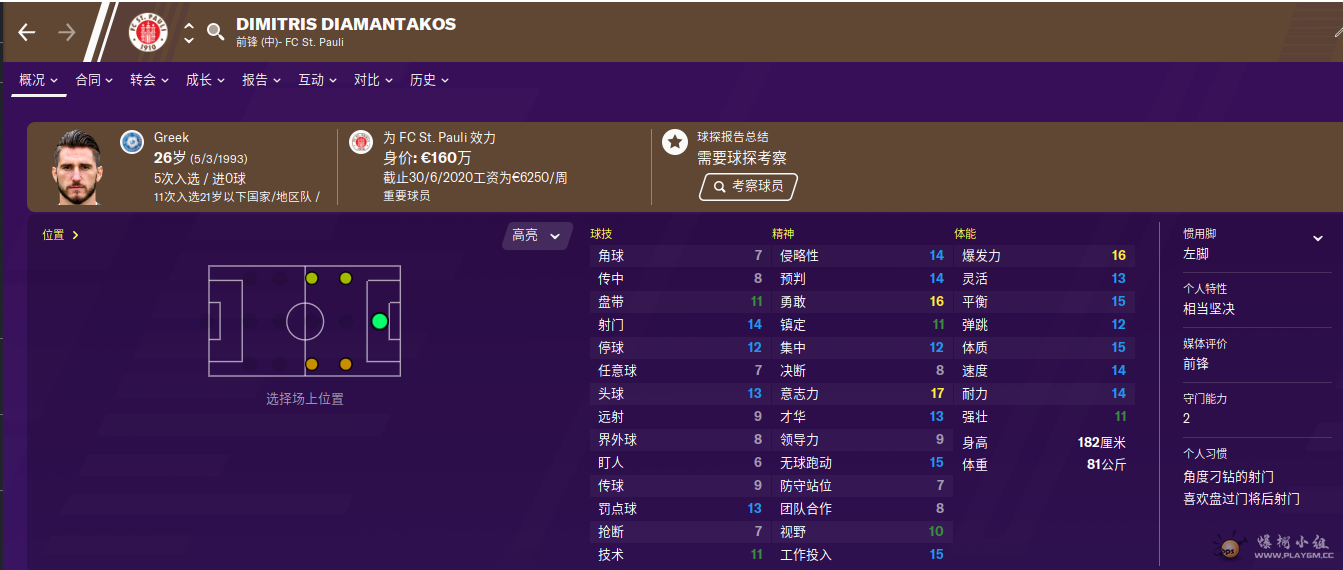Select the lower-right orange position dot
Image resolution: width=1343 pixels, height=570 pixels.
click(346, 364)
